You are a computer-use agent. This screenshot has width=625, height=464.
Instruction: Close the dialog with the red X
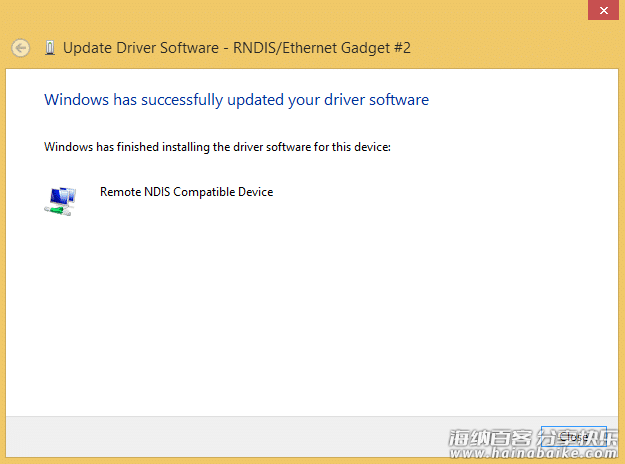click(x=603, y=10)
